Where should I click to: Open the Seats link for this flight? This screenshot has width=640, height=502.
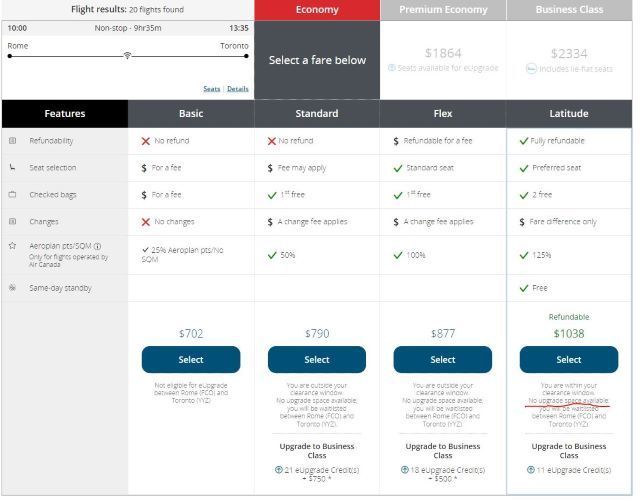[x=211, y=89]
